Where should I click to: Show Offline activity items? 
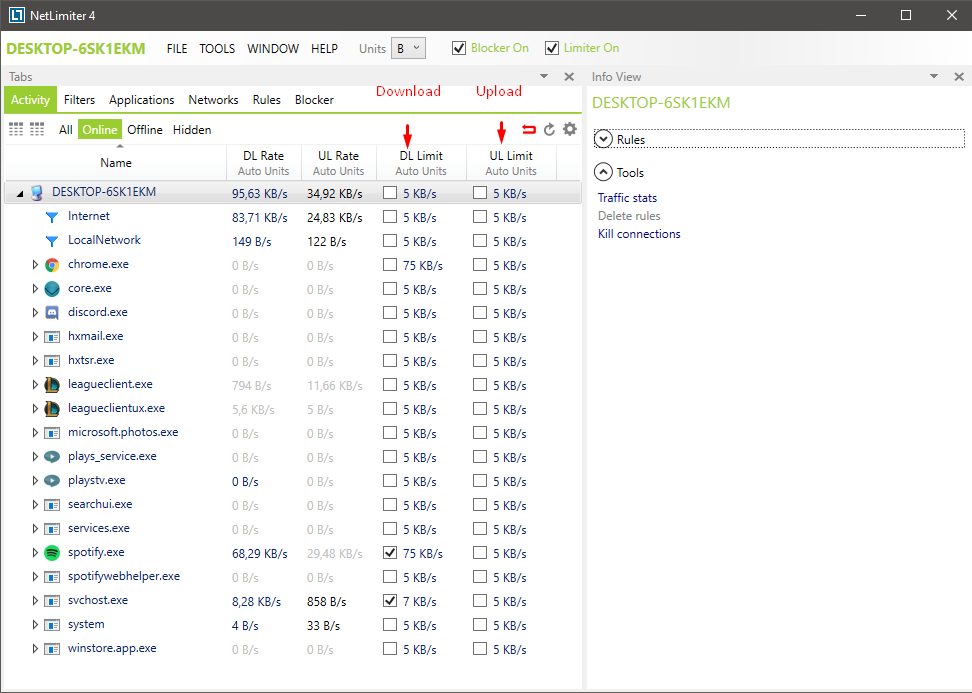[145, 130]
